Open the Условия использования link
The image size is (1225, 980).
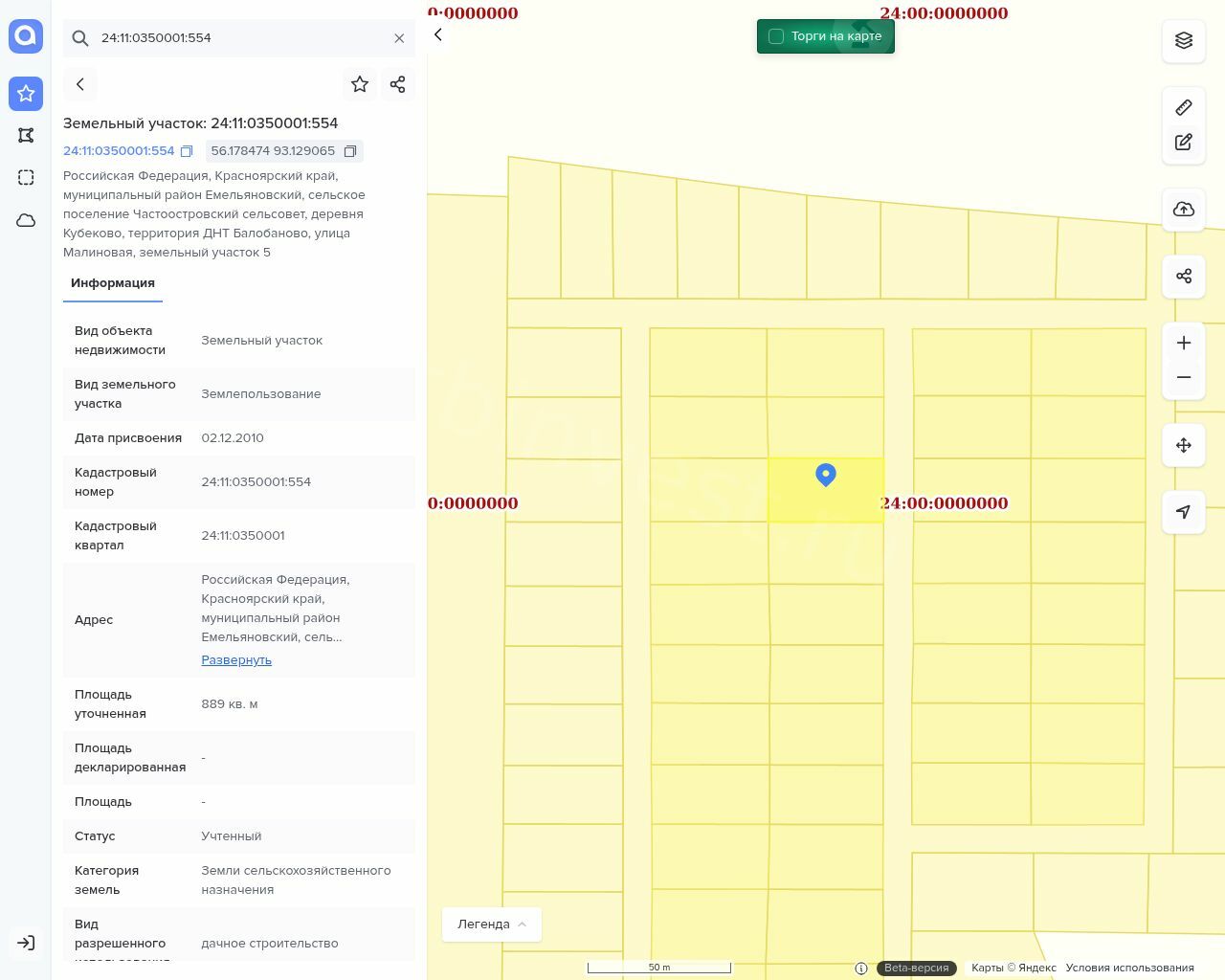pos(1129,968)
